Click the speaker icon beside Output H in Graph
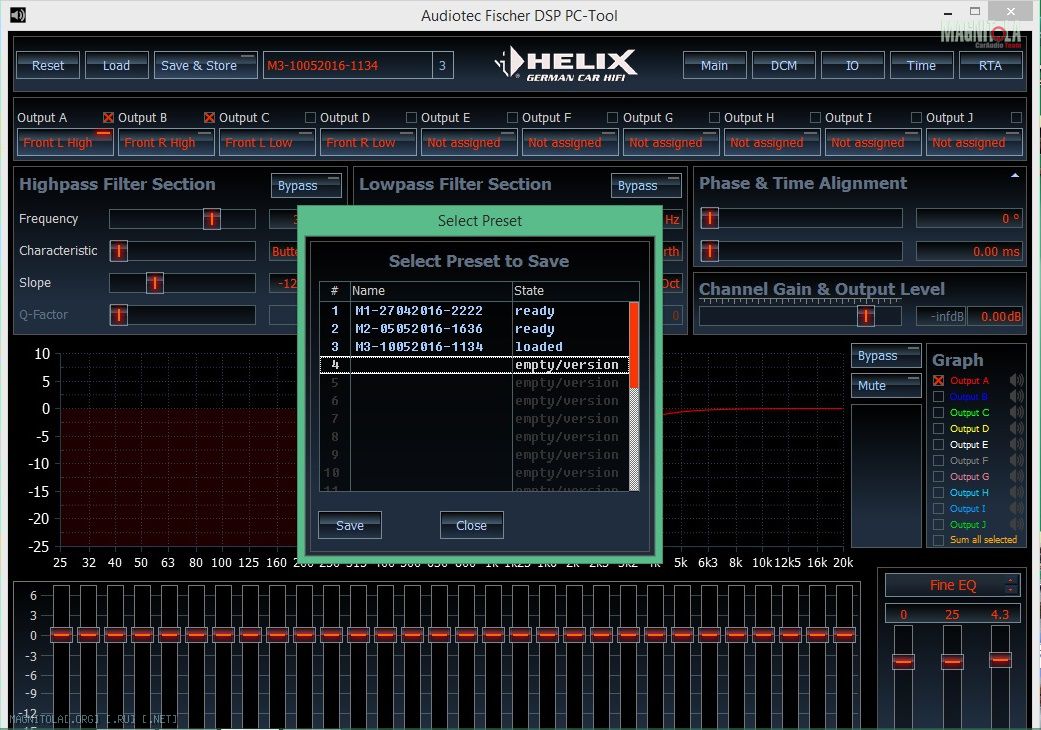Screen dimensions: 1041x730 [x=1017, y=492]
